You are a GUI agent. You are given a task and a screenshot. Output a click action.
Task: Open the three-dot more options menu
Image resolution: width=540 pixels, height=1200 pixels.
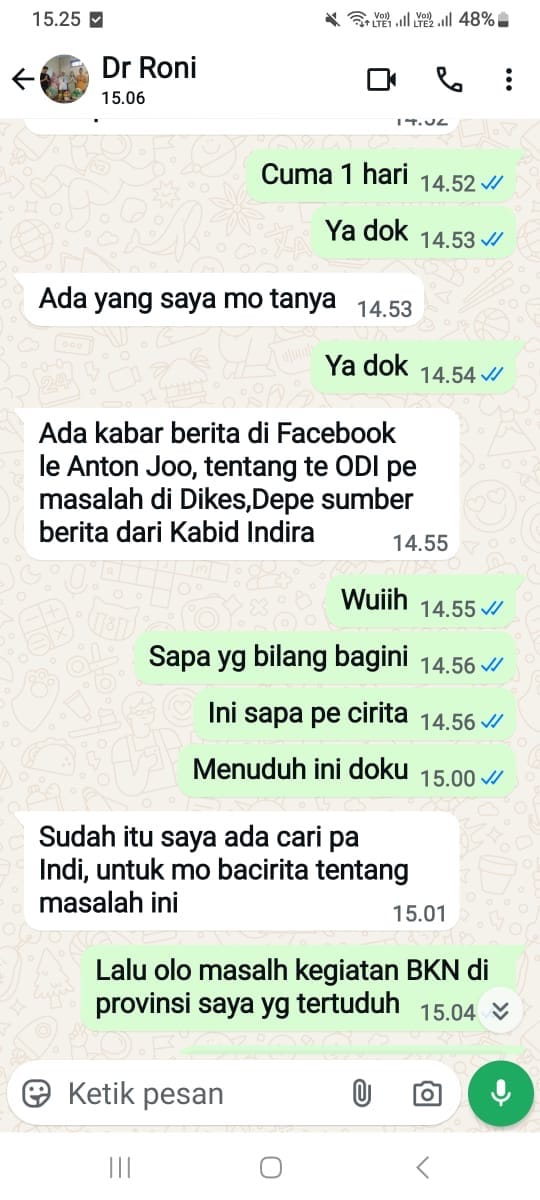509,80
